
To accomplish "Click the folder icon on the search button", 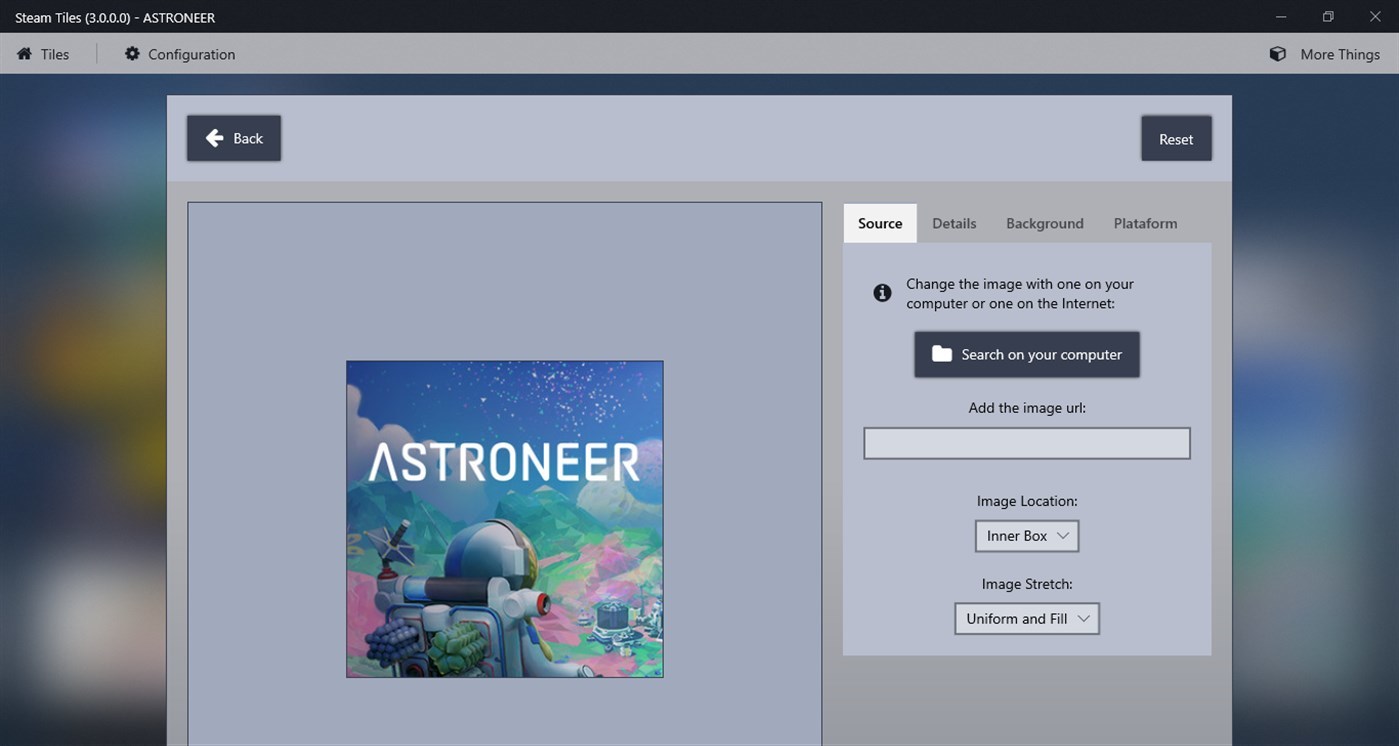I will point(941,354).
